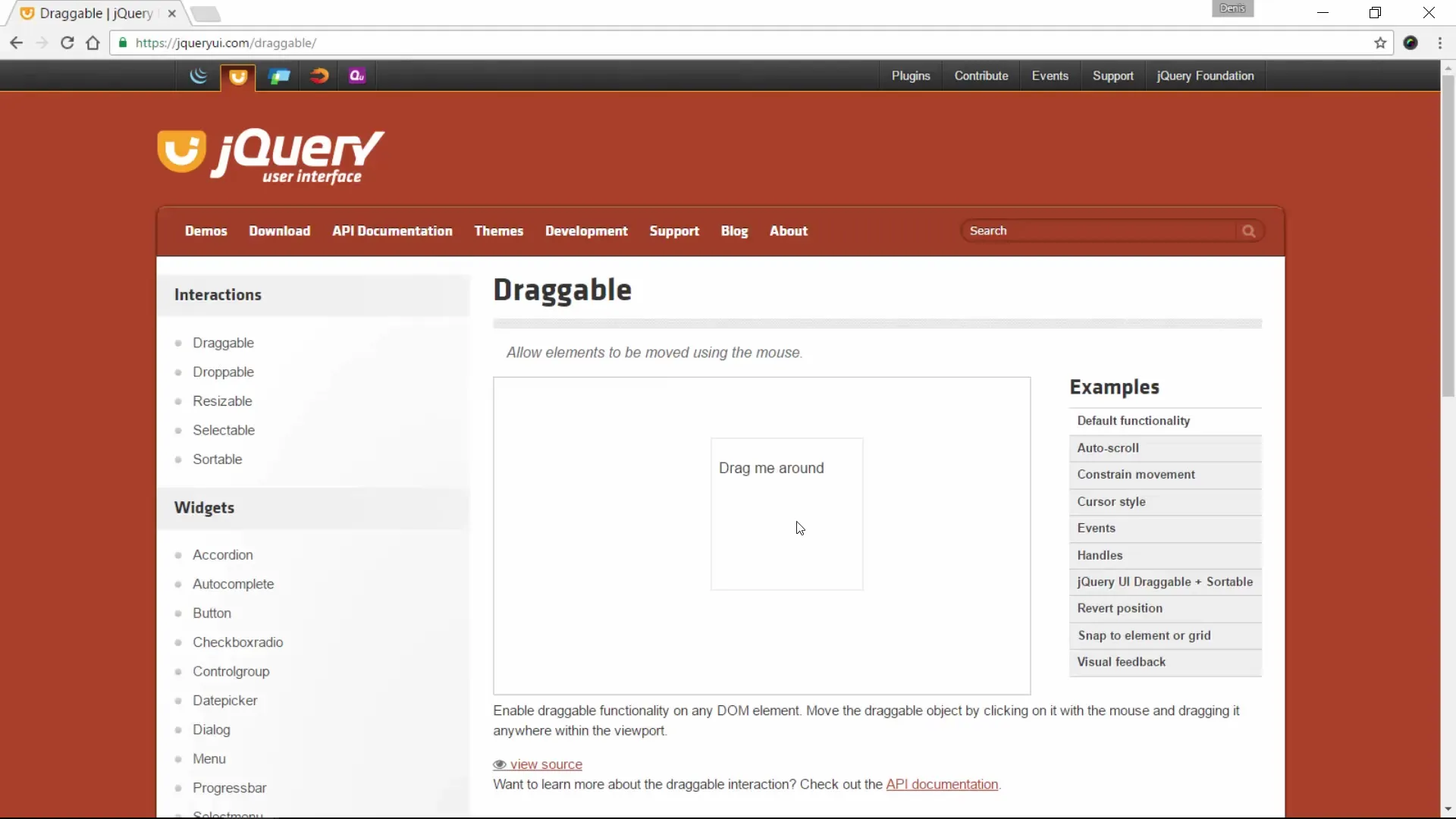Open the jQuery project icon in top bar
The width and height of the screenshot is (1456, 819).
[x=199, y=76]
